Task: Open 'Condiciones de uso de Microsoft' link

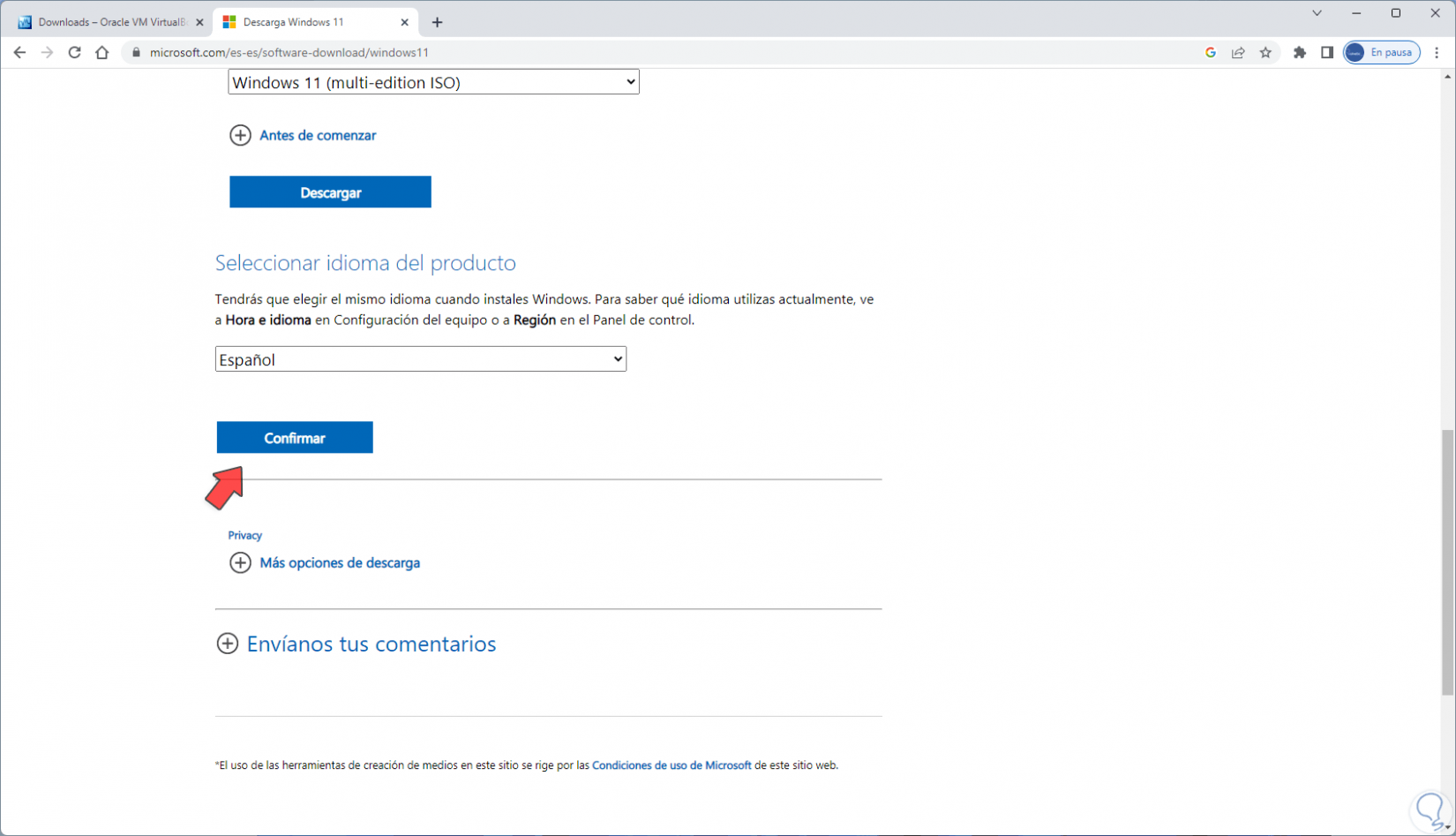Action: (672, 765)
